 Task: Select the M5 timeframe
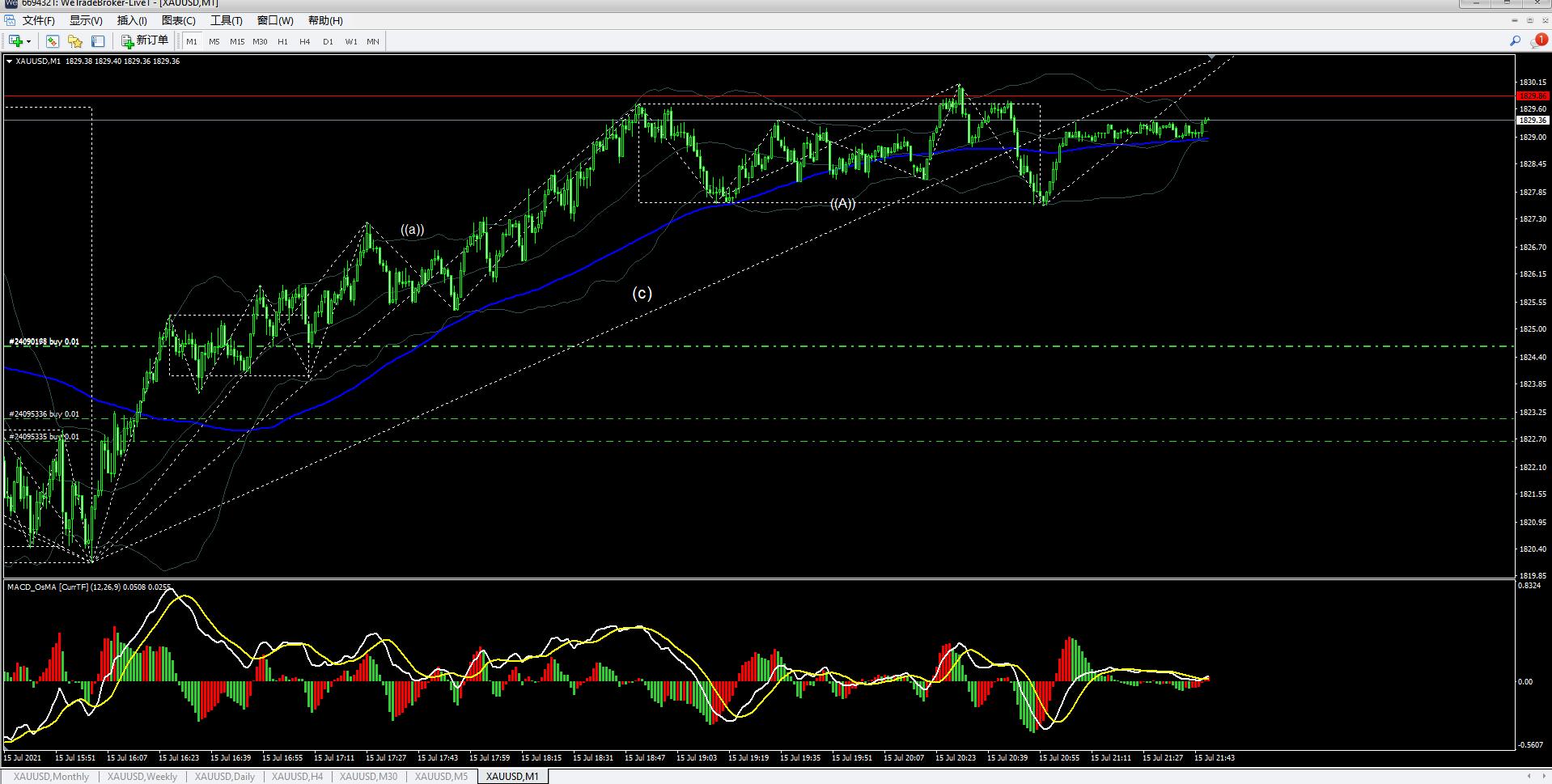tap(214, 41)
